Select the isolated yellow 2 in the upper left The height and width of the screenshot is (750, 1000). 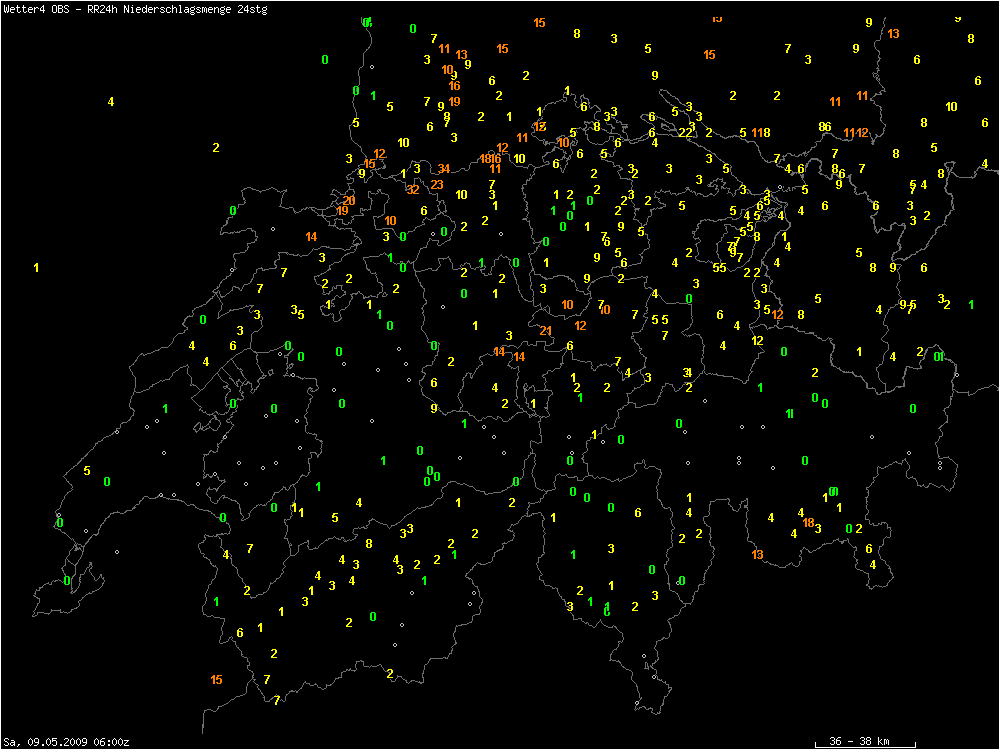[x=215, y=147]
